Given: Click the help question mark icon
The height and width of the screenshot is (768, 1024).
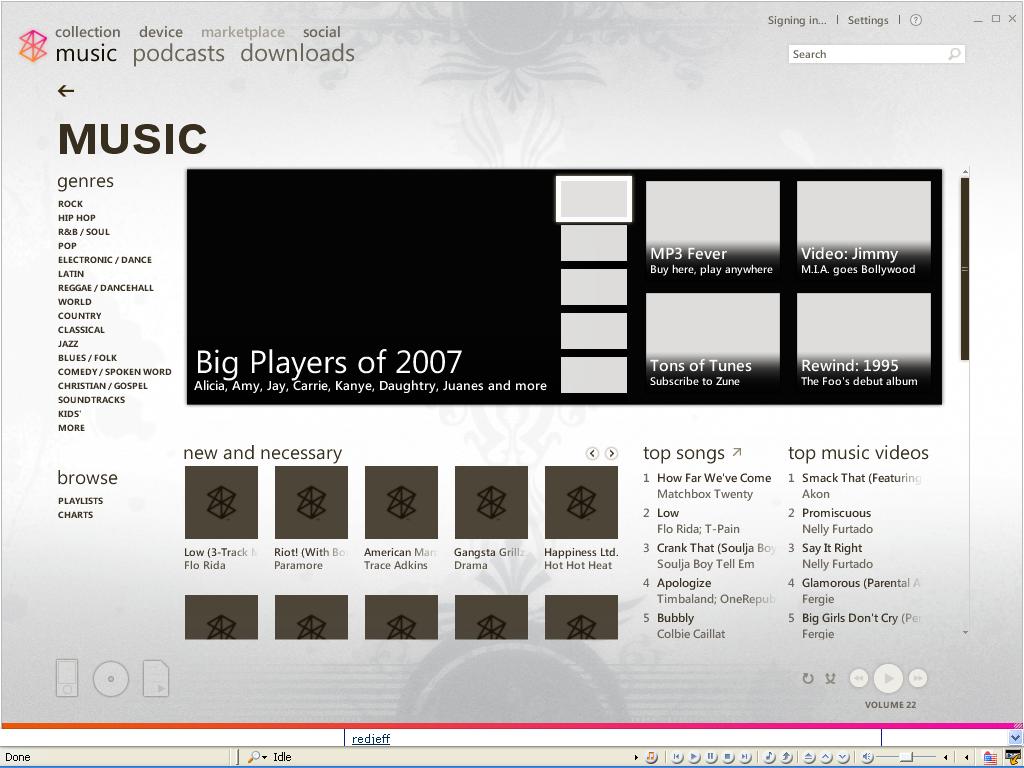Looking at the screenshot, I should (916, 20).
